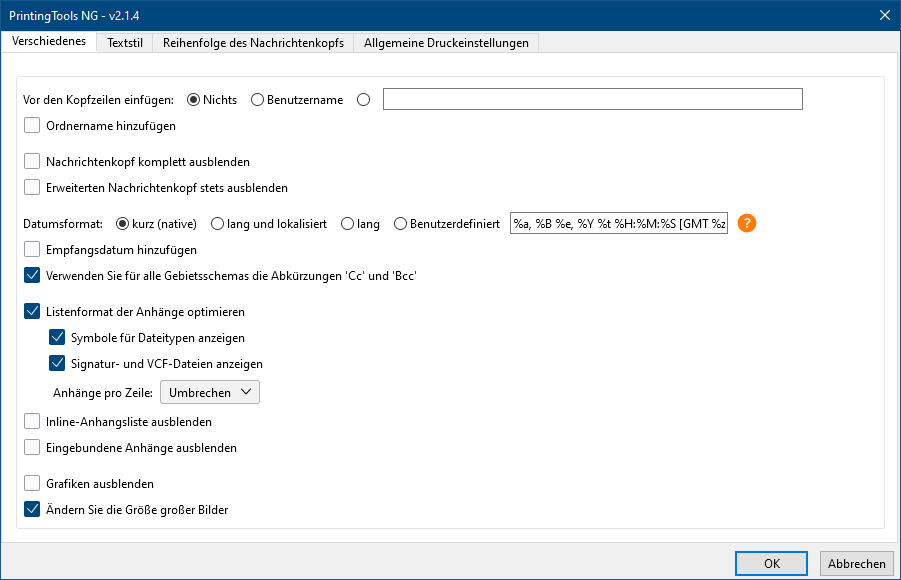This screenshot has height=580, width=901.
Task: Confirm settings with the OK button
Action: click(771, 563)
